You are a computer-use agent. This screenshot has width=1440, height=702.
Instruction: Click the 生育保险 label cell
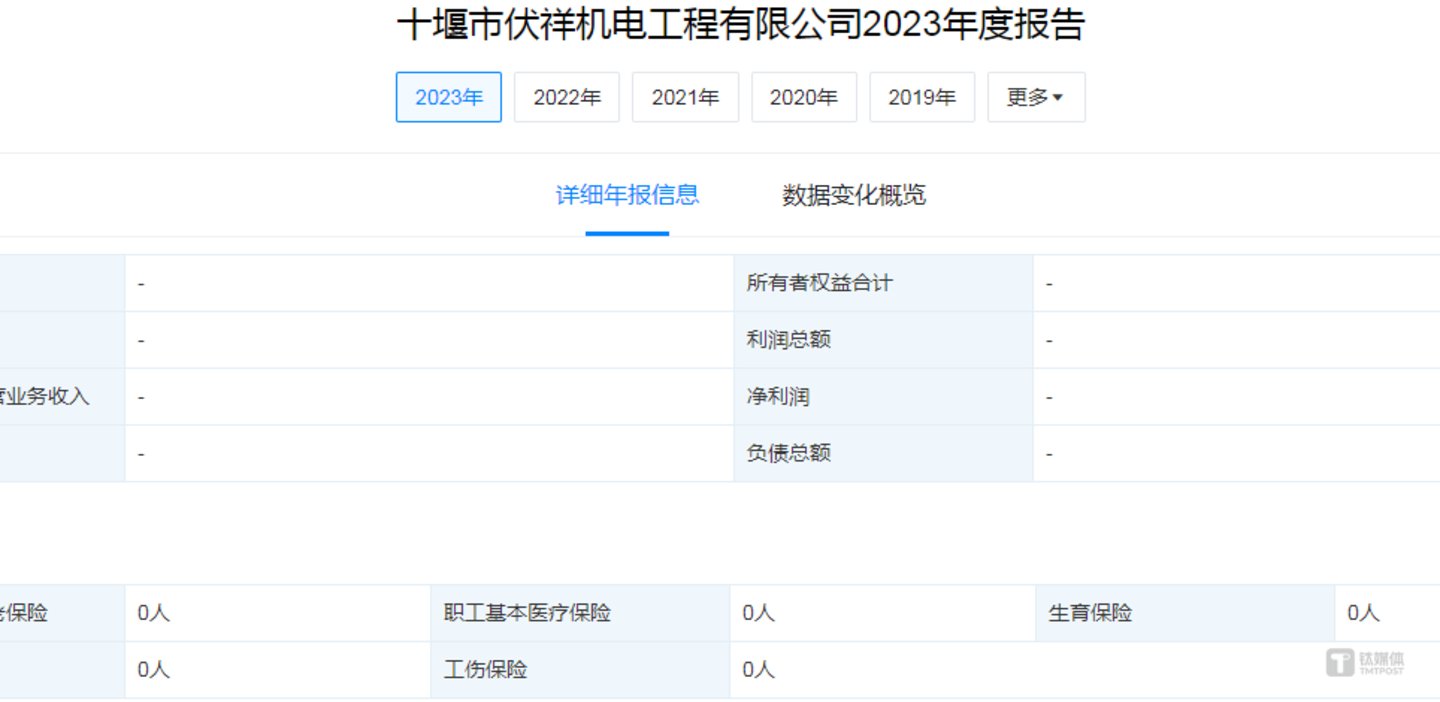click(x=1090, y=613)
